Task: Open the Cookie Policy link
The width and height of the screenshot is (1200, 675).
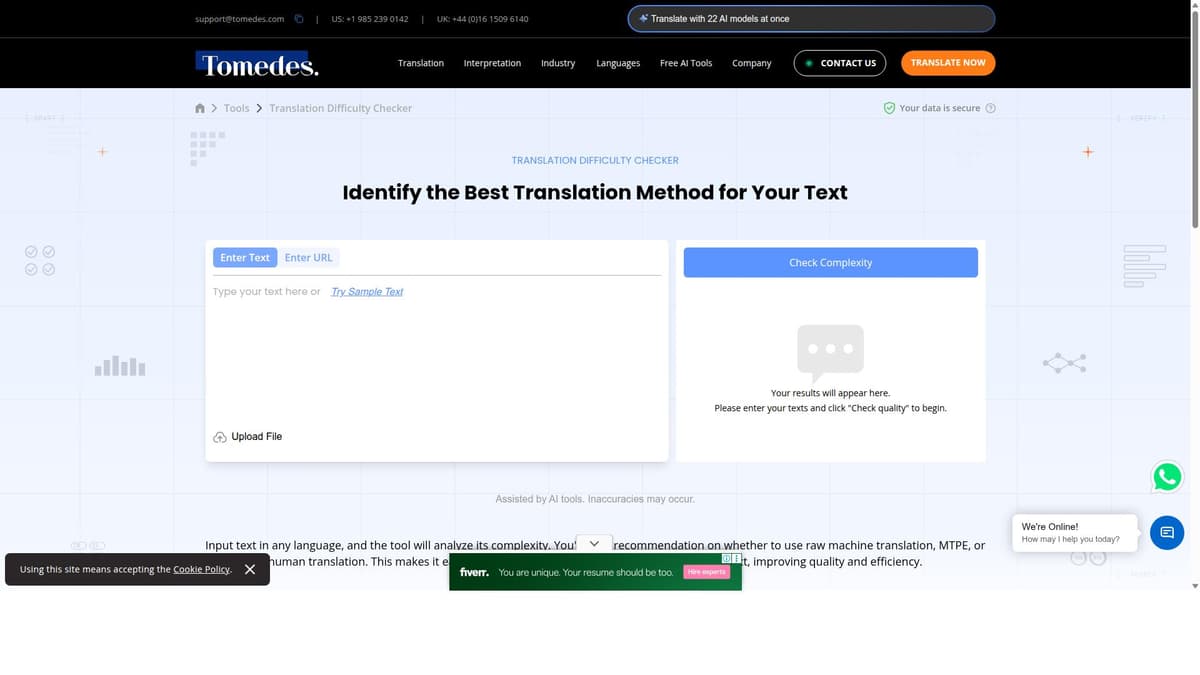Action: [x=202, y=569]
